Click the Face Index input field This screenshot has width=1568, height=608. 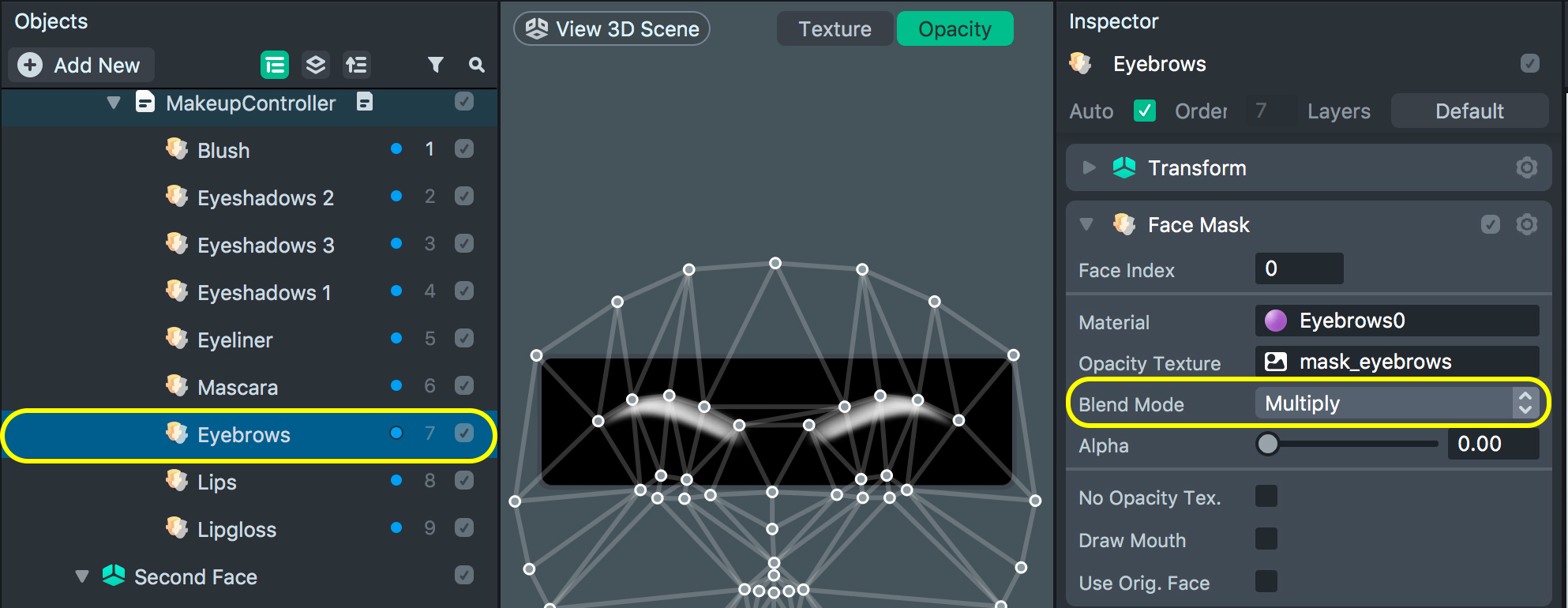coord(1299,269)
